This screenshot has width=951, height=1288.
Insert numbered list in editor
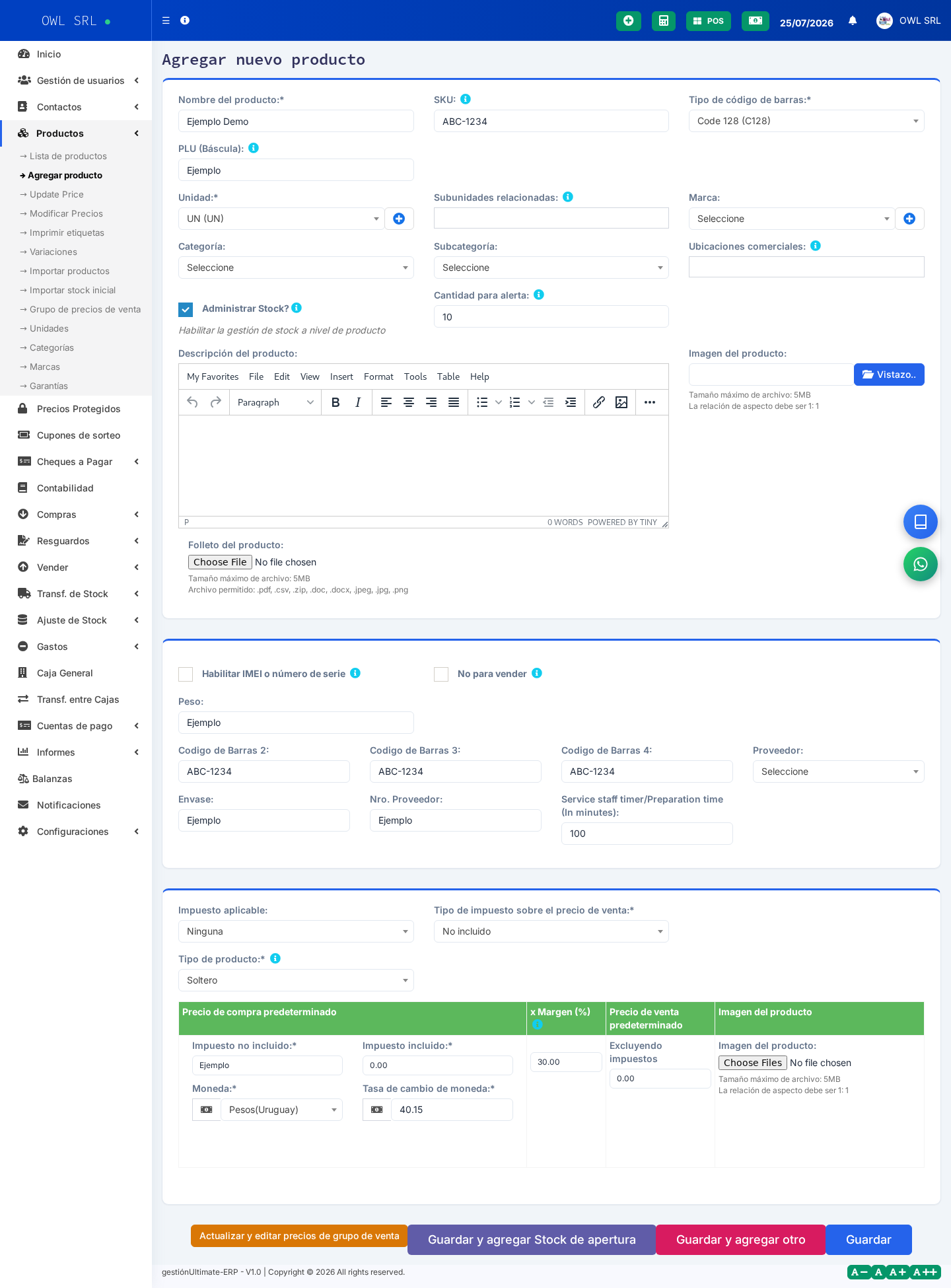tap(515, 402)
